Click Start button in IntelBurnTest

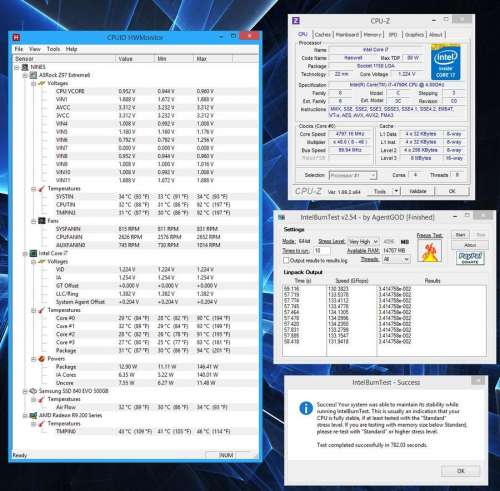[460, 235]
